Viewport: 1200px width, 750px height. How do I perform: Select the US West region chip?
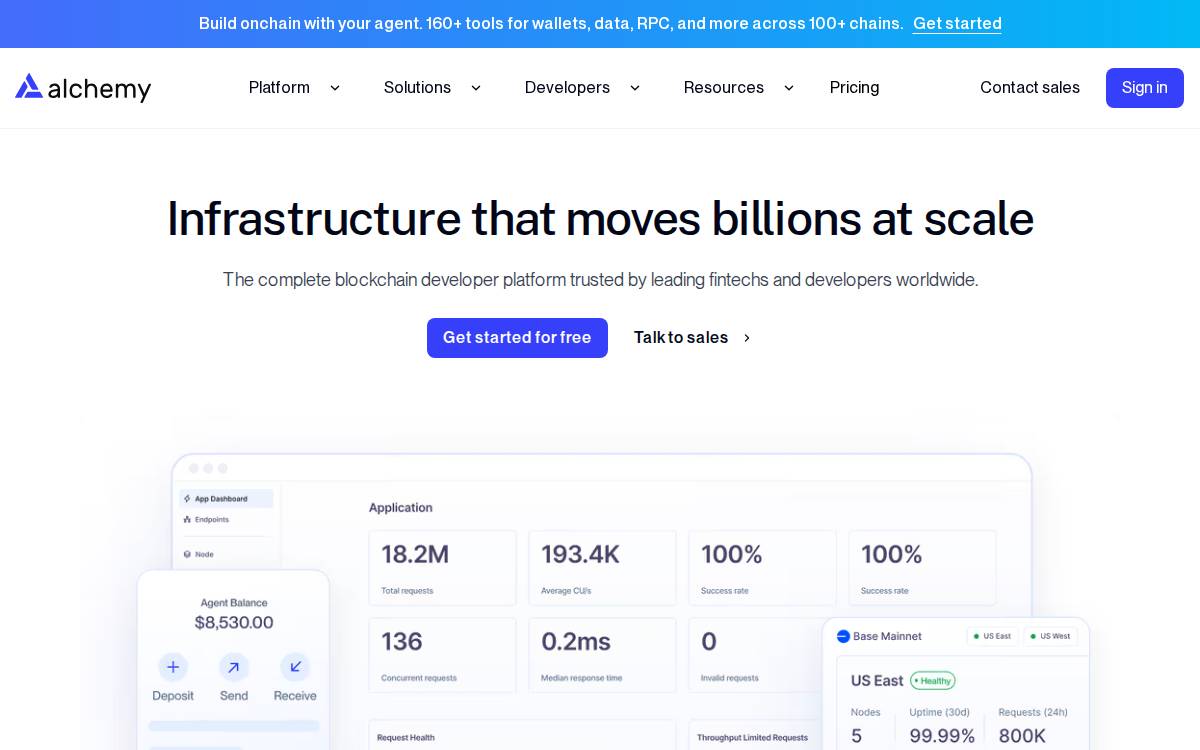(1050, 636)
